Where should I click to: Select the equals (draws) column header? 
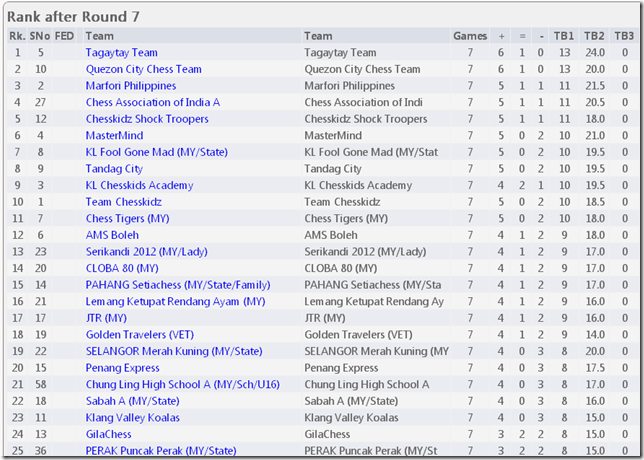pyautogui.click(x=522, y=36)
